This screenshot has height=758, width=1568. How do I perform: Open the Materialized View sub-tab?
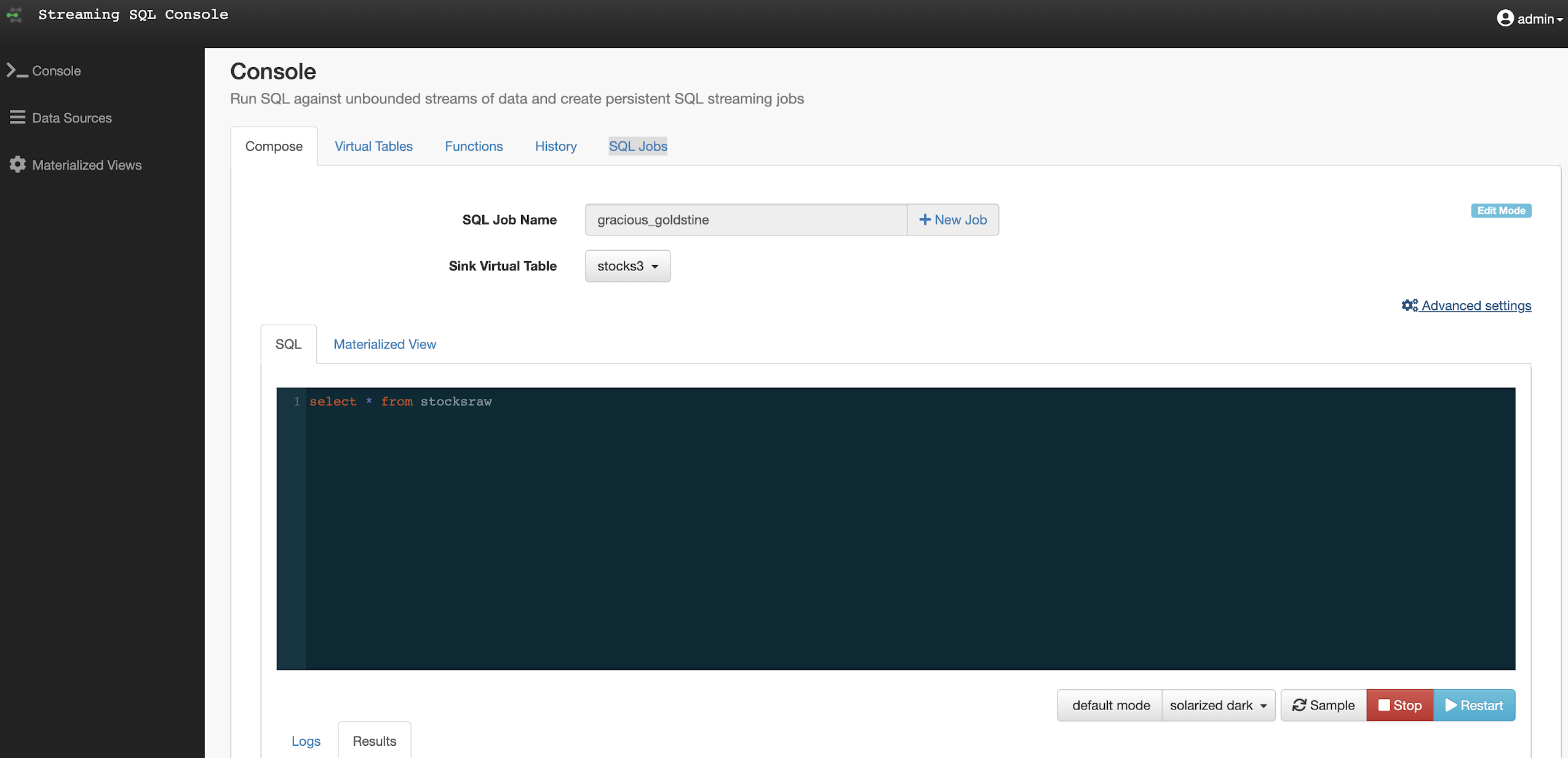point(384,344)
